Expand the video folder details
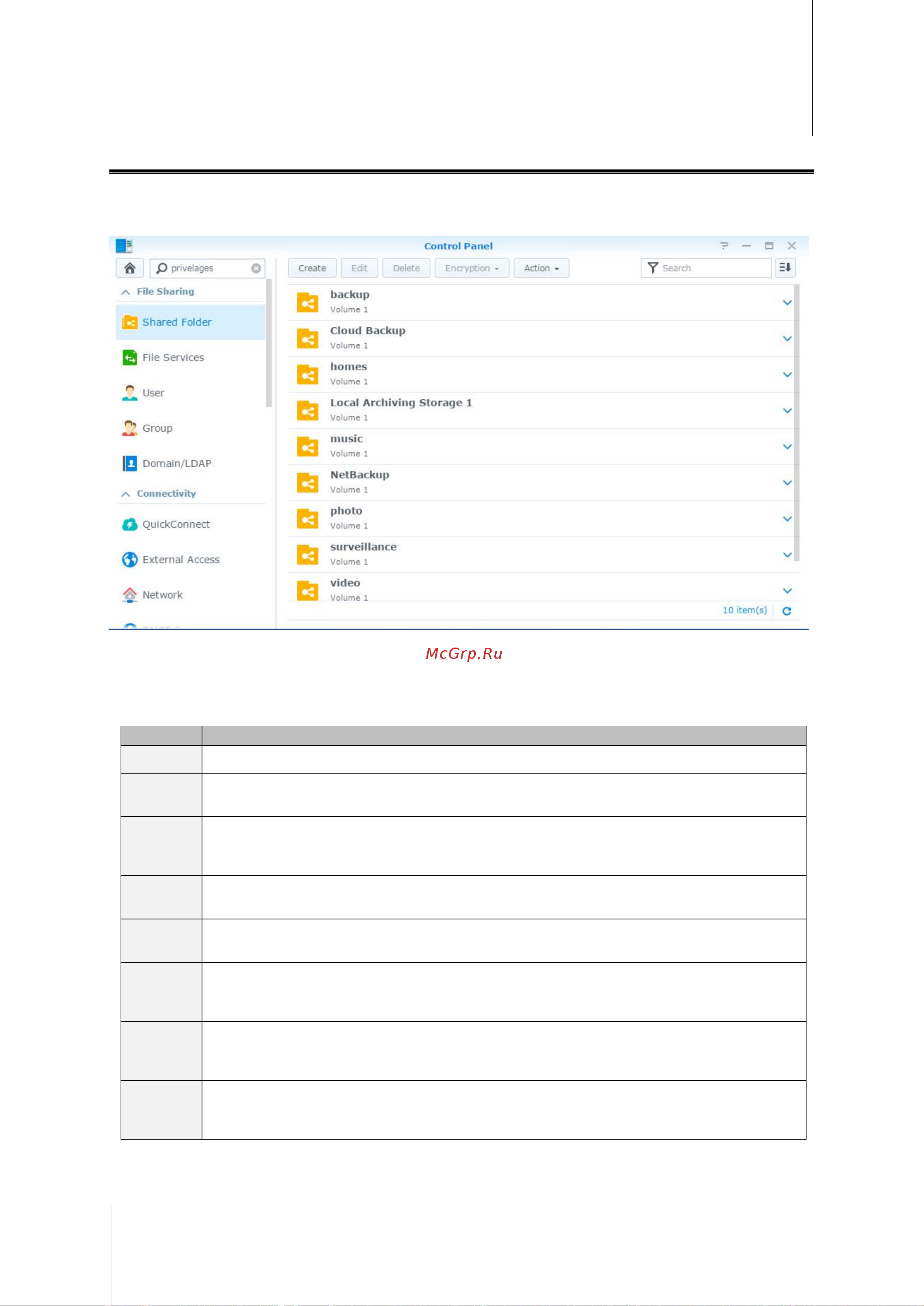This screenshot has width=924, height=1306. click(788, 591)
